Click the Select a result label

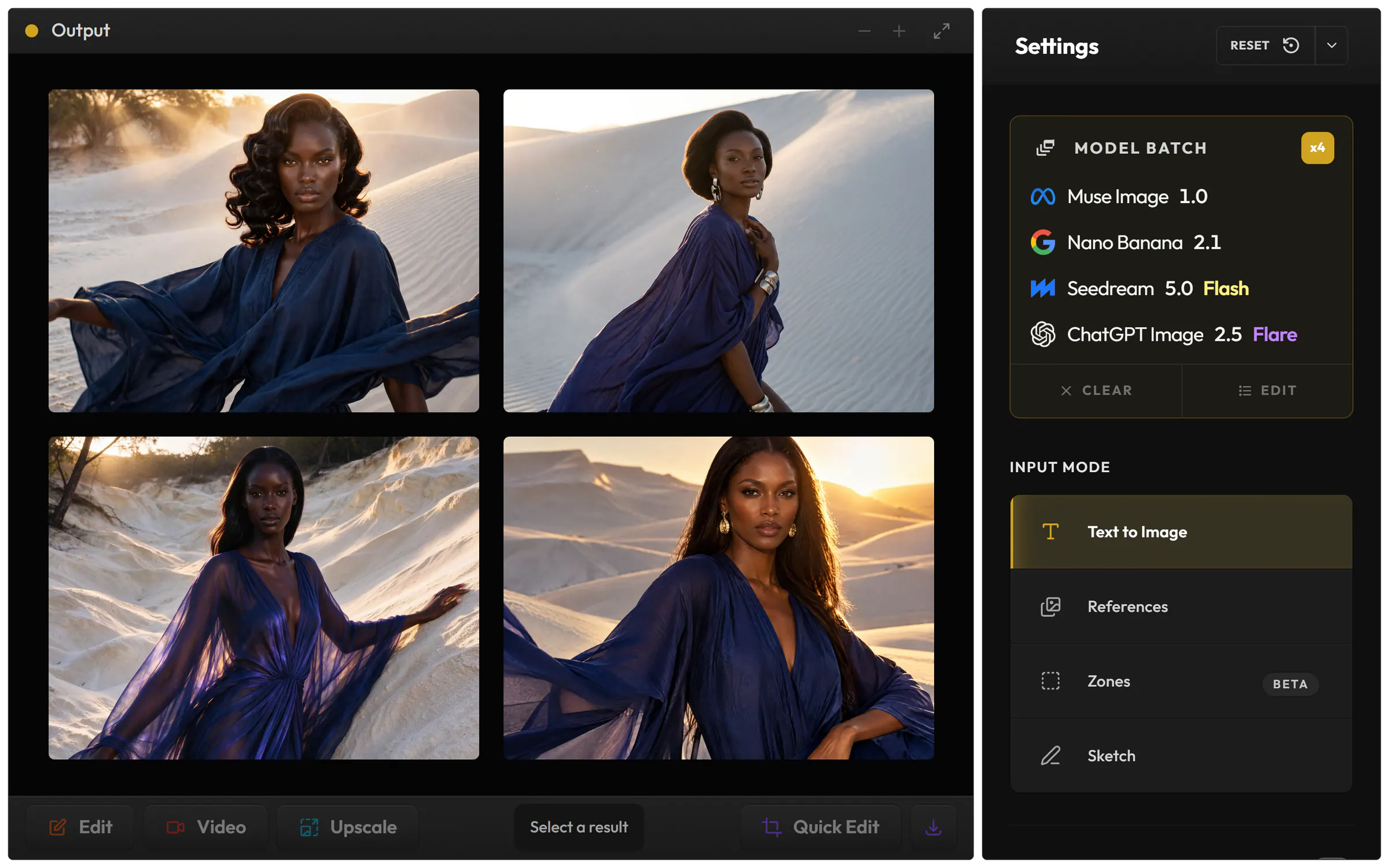579,827
